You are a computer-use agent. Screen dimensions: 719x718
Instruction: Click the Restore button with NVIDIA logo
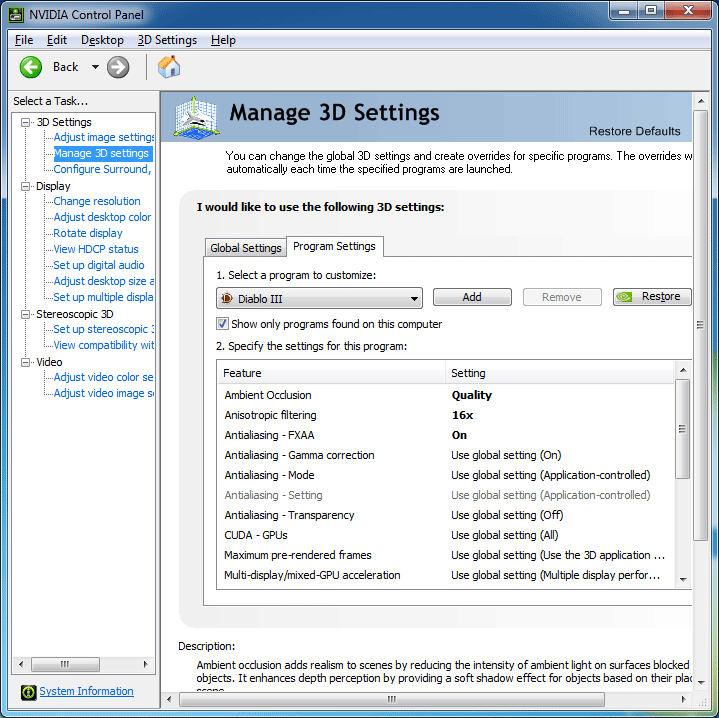652,297
